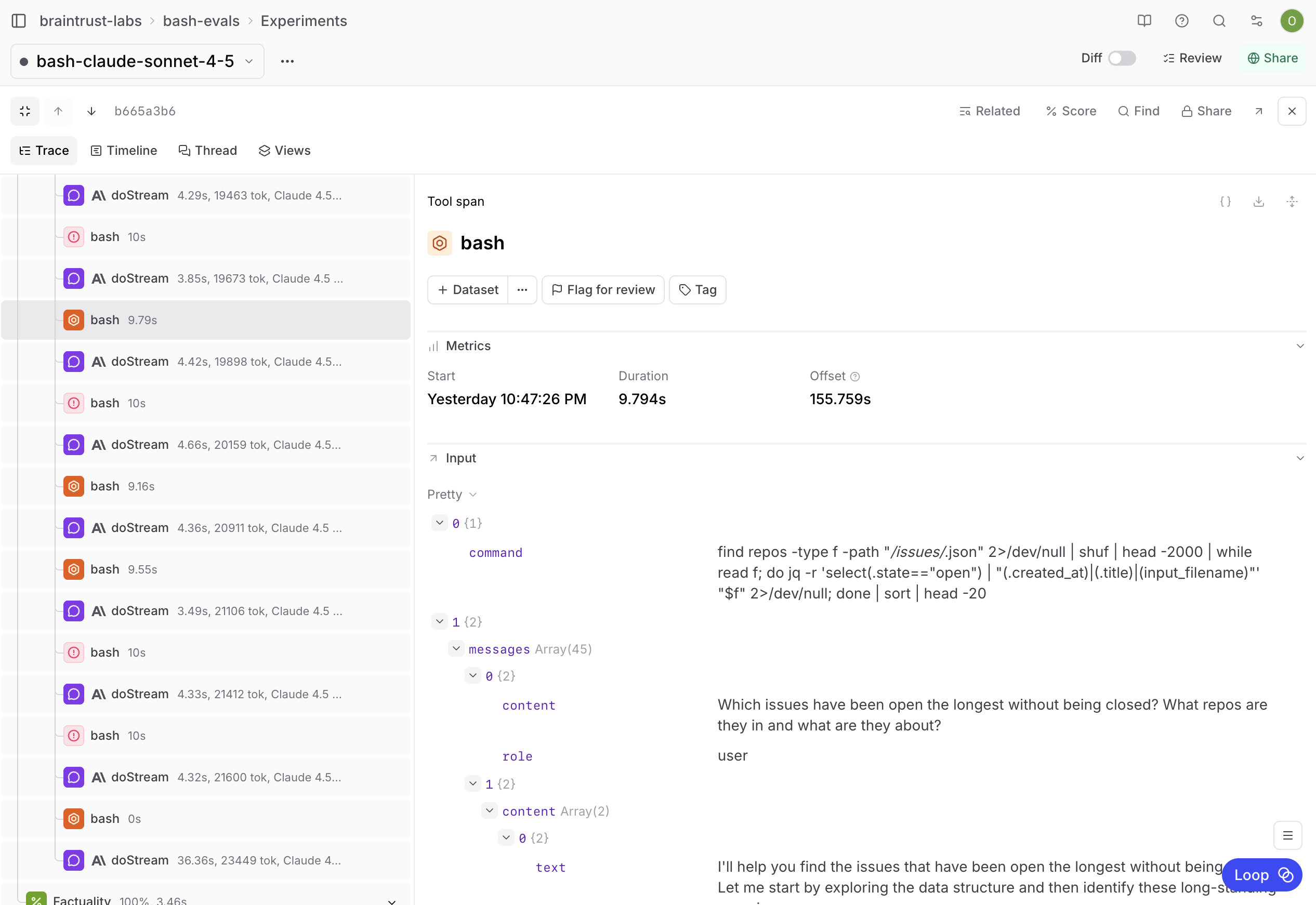Open the help question mark icon

(x=1181, y=21)
